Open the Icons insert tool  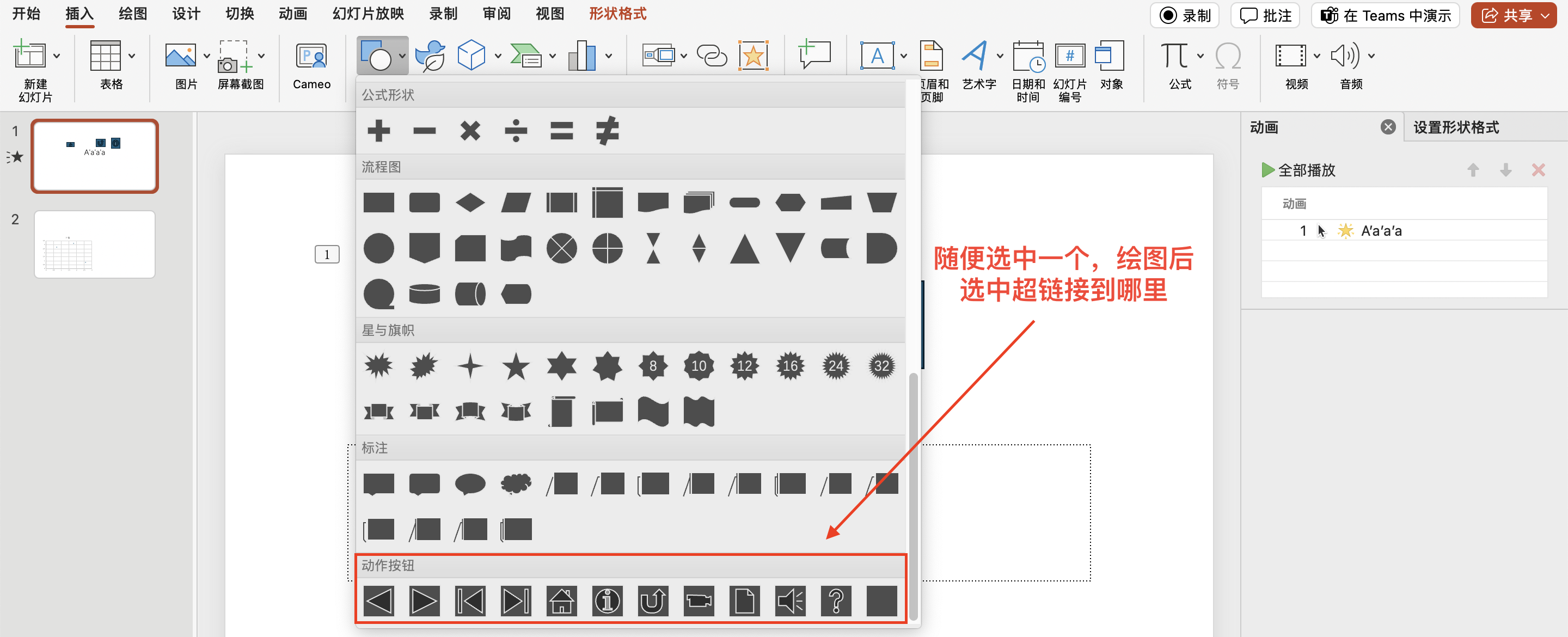(430, 56)
